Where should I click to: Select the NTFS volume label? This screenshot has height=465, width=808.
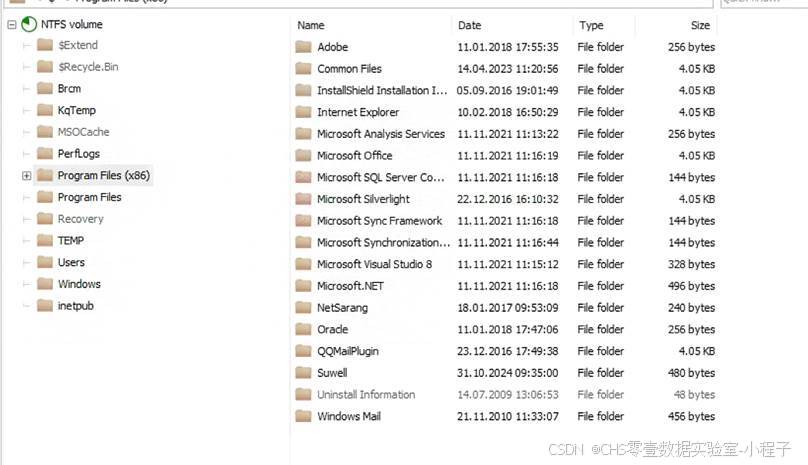coord(72,24)
